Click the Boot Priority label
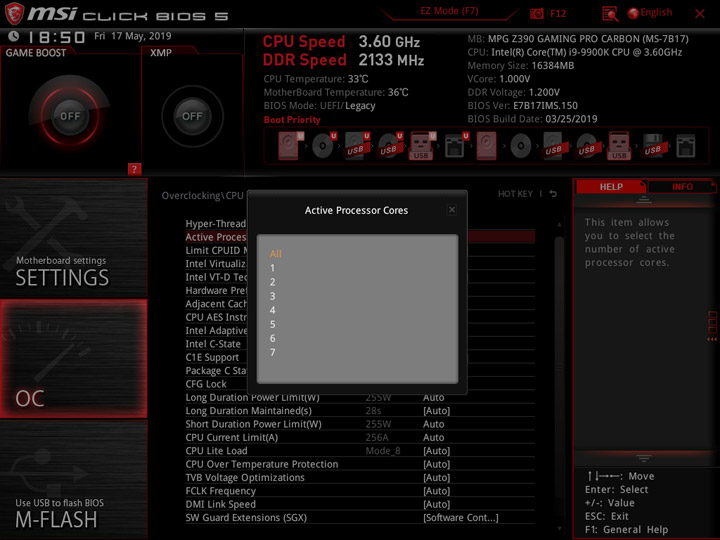Image resolution: width=720 pixels, height=540 pixels. pyautogui.click(x=292, y=120)
